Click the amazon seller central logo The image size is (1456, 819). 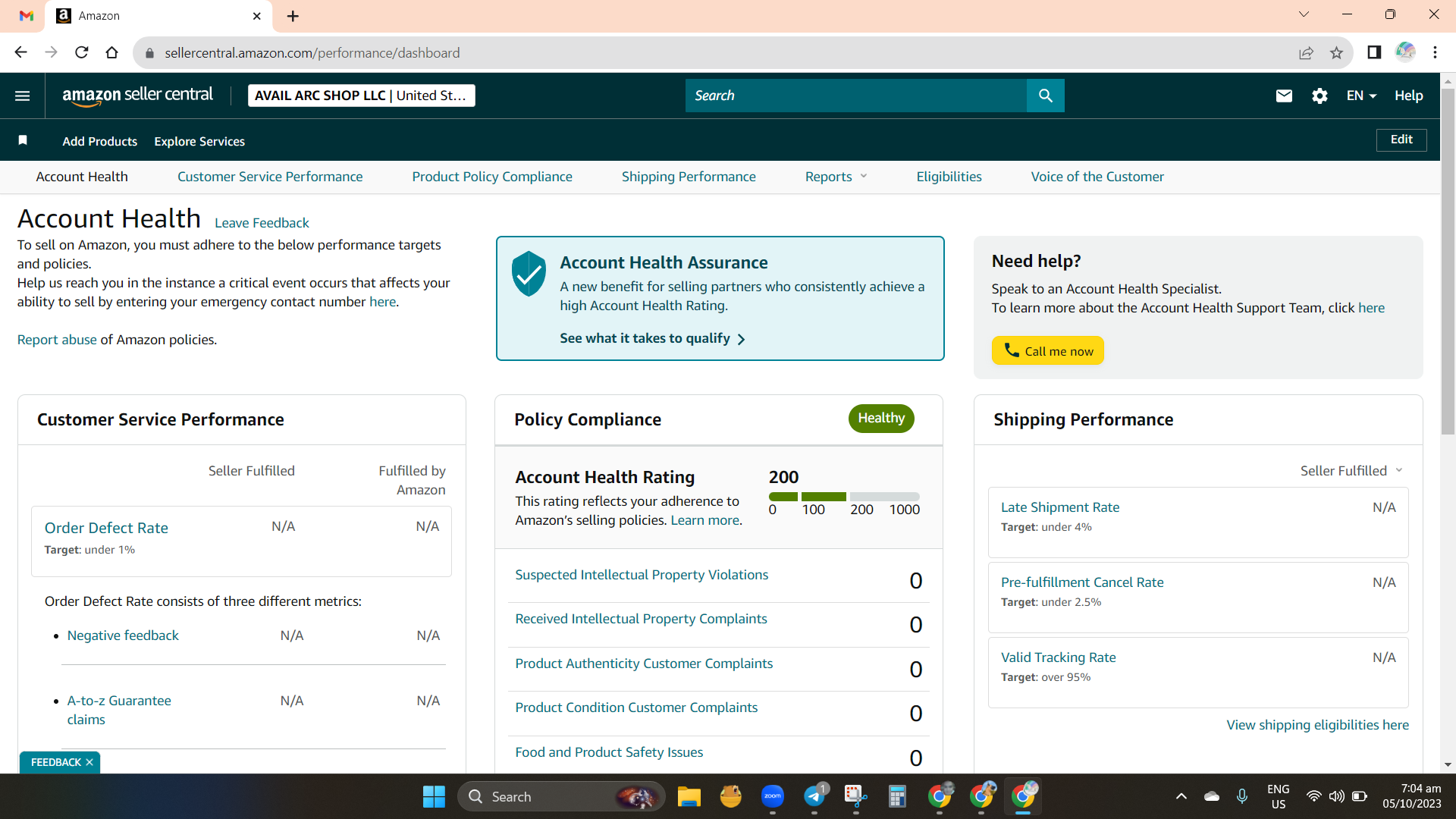tap(137, 96)
